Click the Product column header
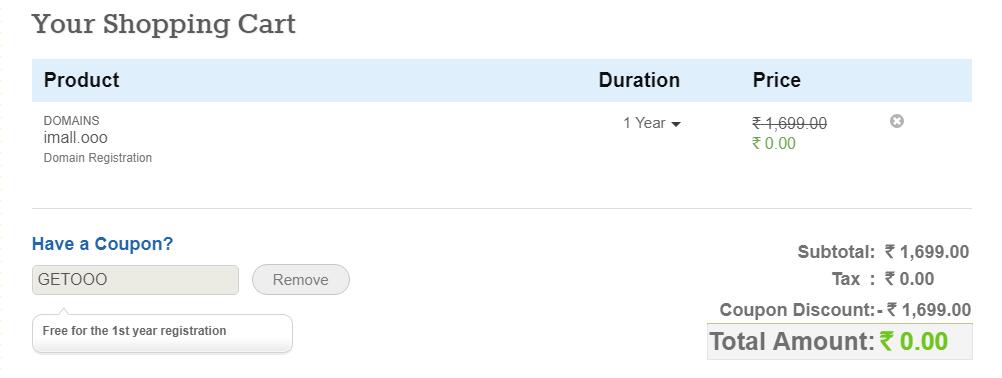 pos(82,80)
